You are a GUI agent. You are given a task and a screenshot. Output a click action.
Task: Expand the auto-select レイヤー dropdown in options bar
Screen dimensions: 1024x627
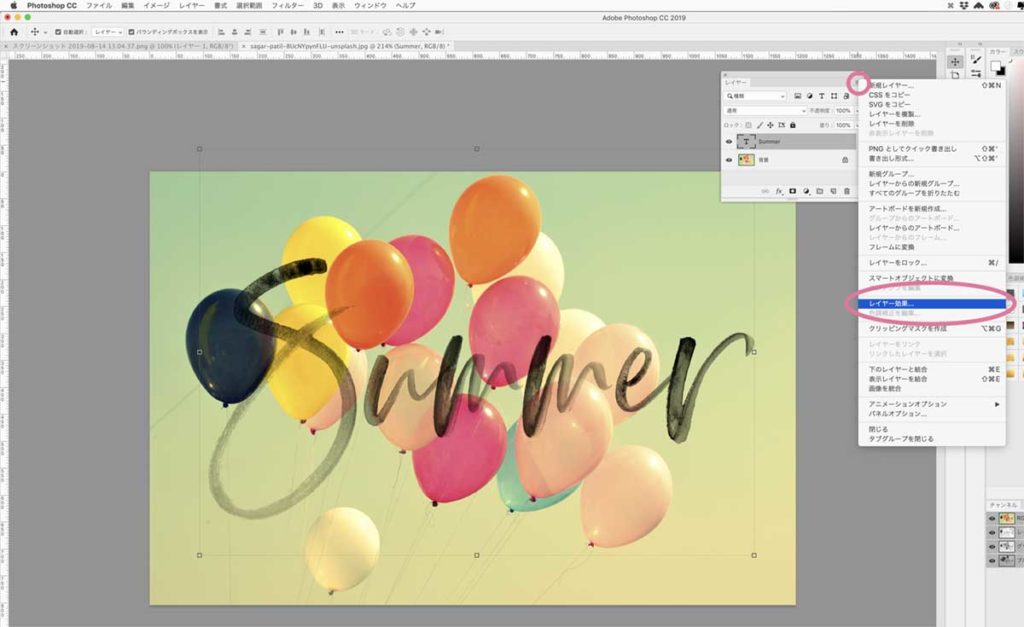point(108,32)
